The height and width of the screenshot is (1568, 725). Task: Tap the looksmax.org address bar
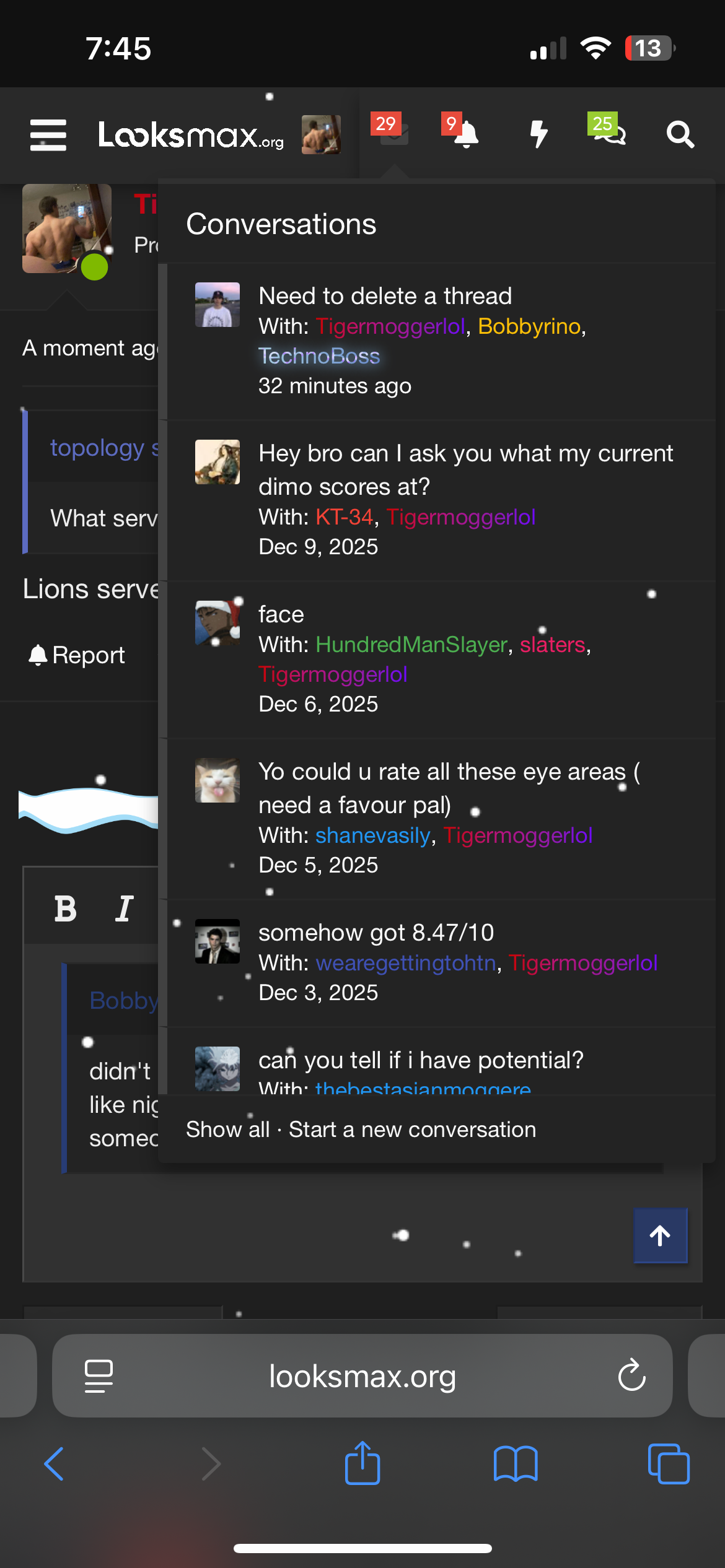pyautogui.click(x=362, y=1376)
